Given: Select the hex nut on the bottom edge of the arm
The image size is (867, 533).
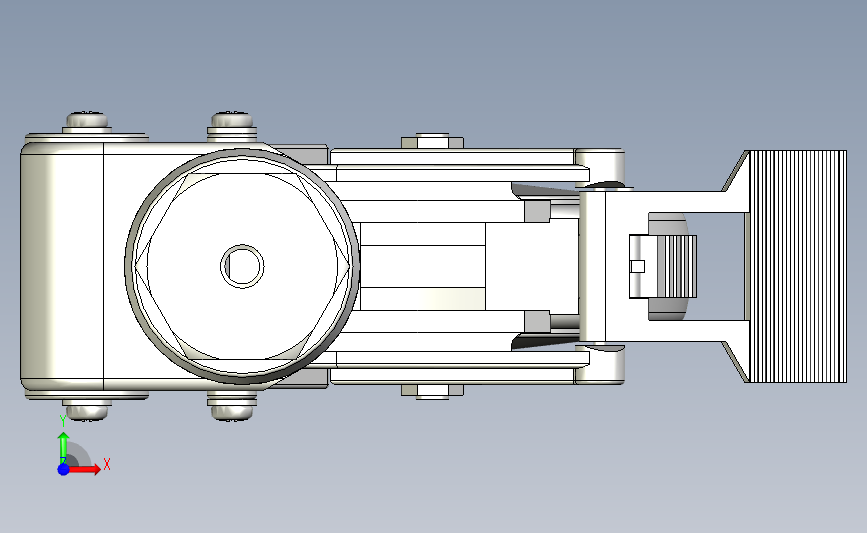Looking at the screenshot, I should 432,391.
